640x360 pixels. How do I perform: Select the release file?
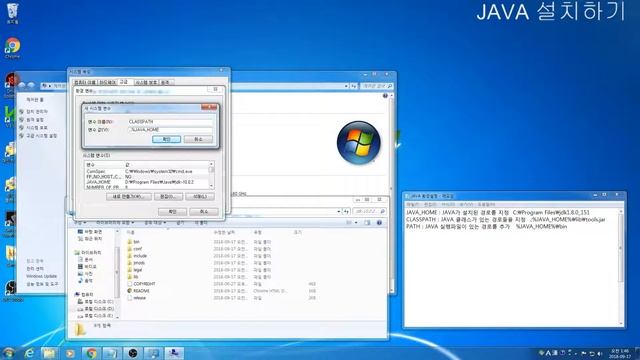(x=137, y=298)
